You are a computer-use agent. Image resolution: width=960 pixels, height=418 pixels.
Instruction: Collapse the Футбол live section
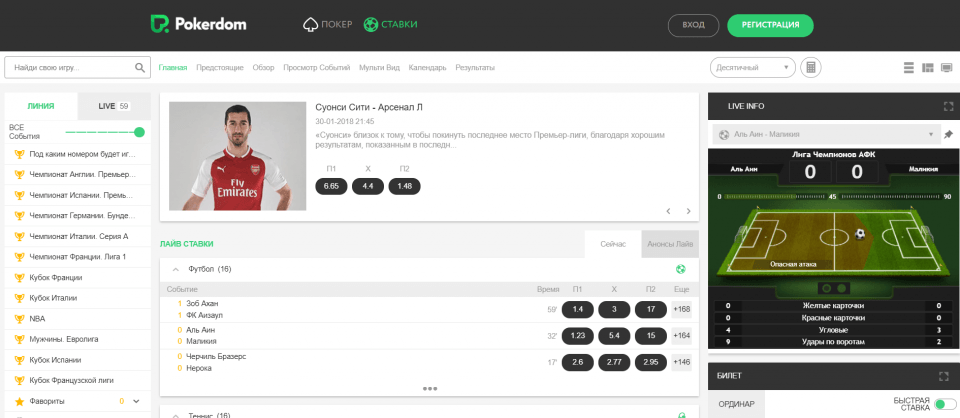pos(176,269)
